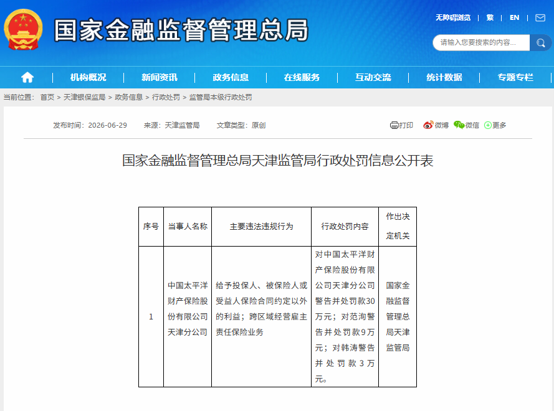Click 无障碍浏览 link

point(453,18)
